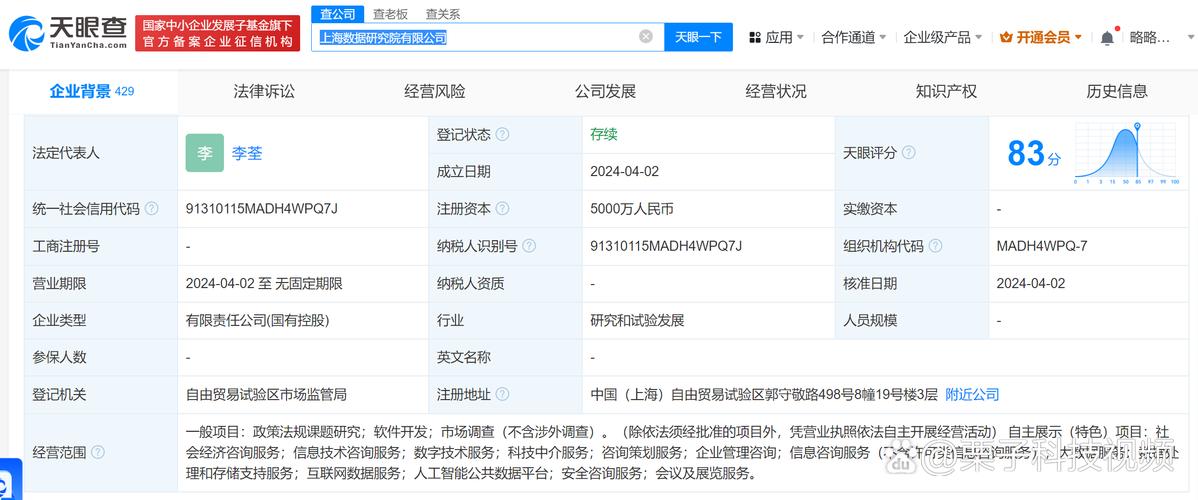
Task: Click the 83分 score value
Action: (x=1034, y=154)
